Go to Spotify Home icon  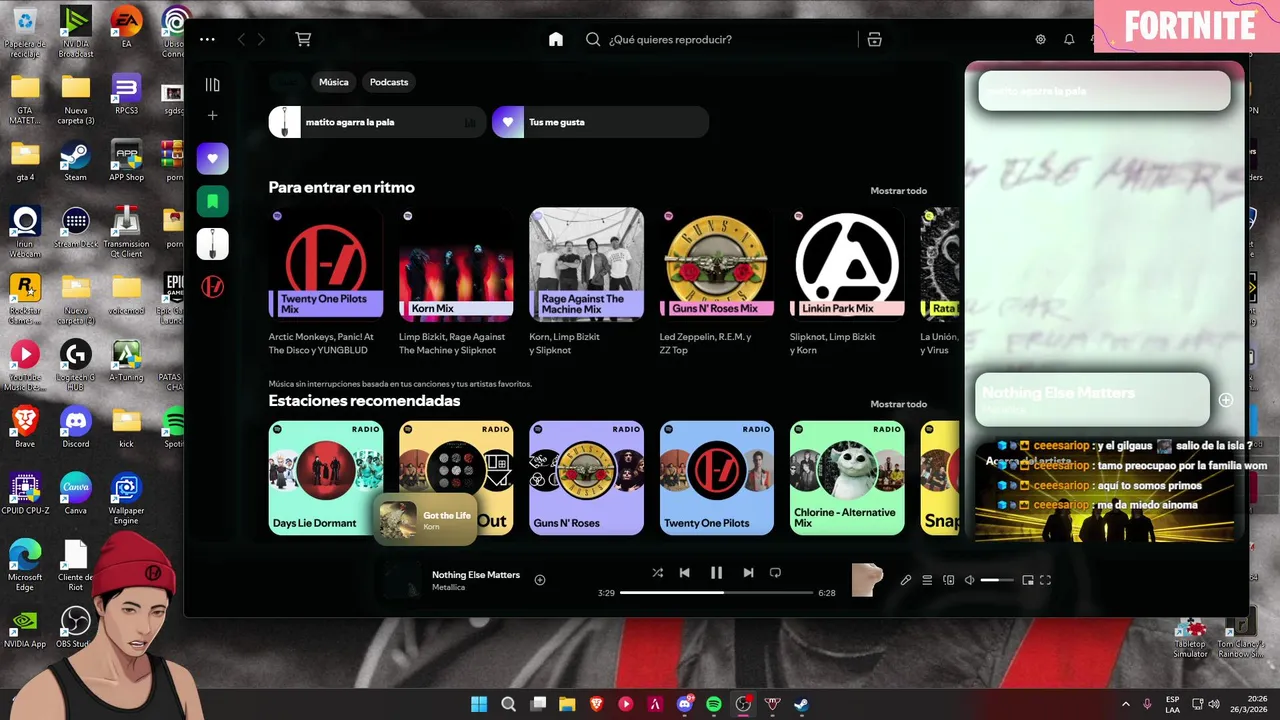556,39
